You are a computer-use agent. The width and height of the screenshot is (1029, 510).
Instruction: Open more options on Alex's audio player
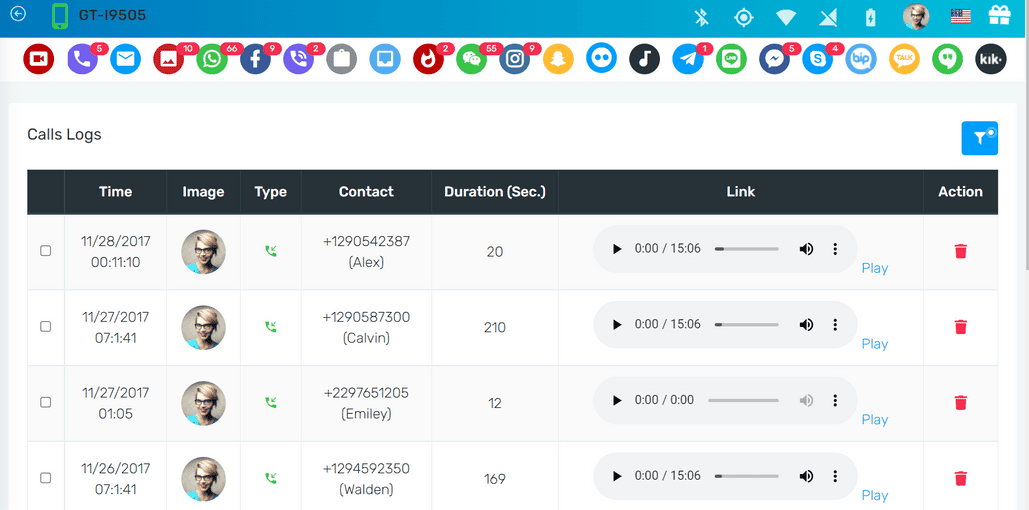[x=835, y=249]
